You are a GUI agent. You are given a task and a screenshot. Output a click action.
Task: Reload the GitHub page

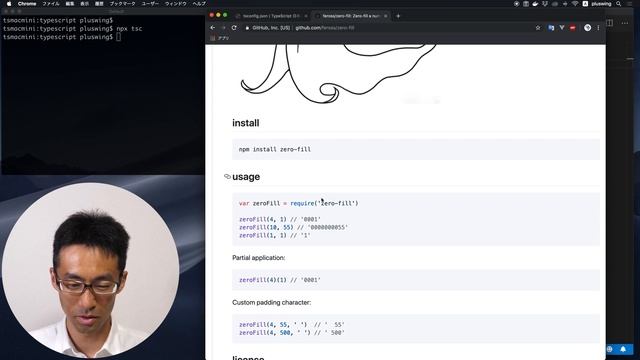pyautogui.click(x=234, y=28)
